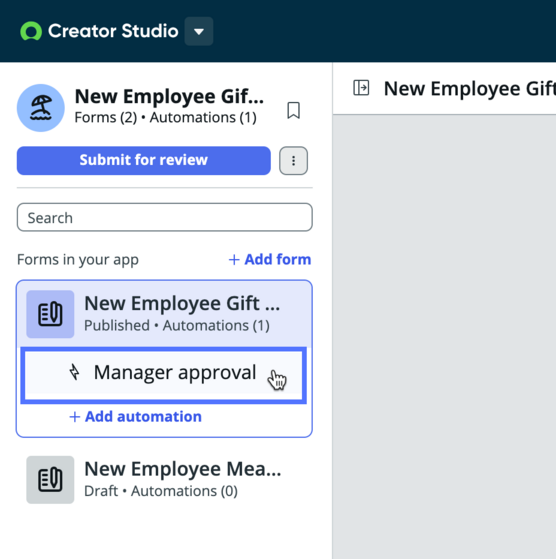This screenshot has height=559, width=556.
Task: Click the main panel New Employee Gift heading
Action: tap(470, 88)
